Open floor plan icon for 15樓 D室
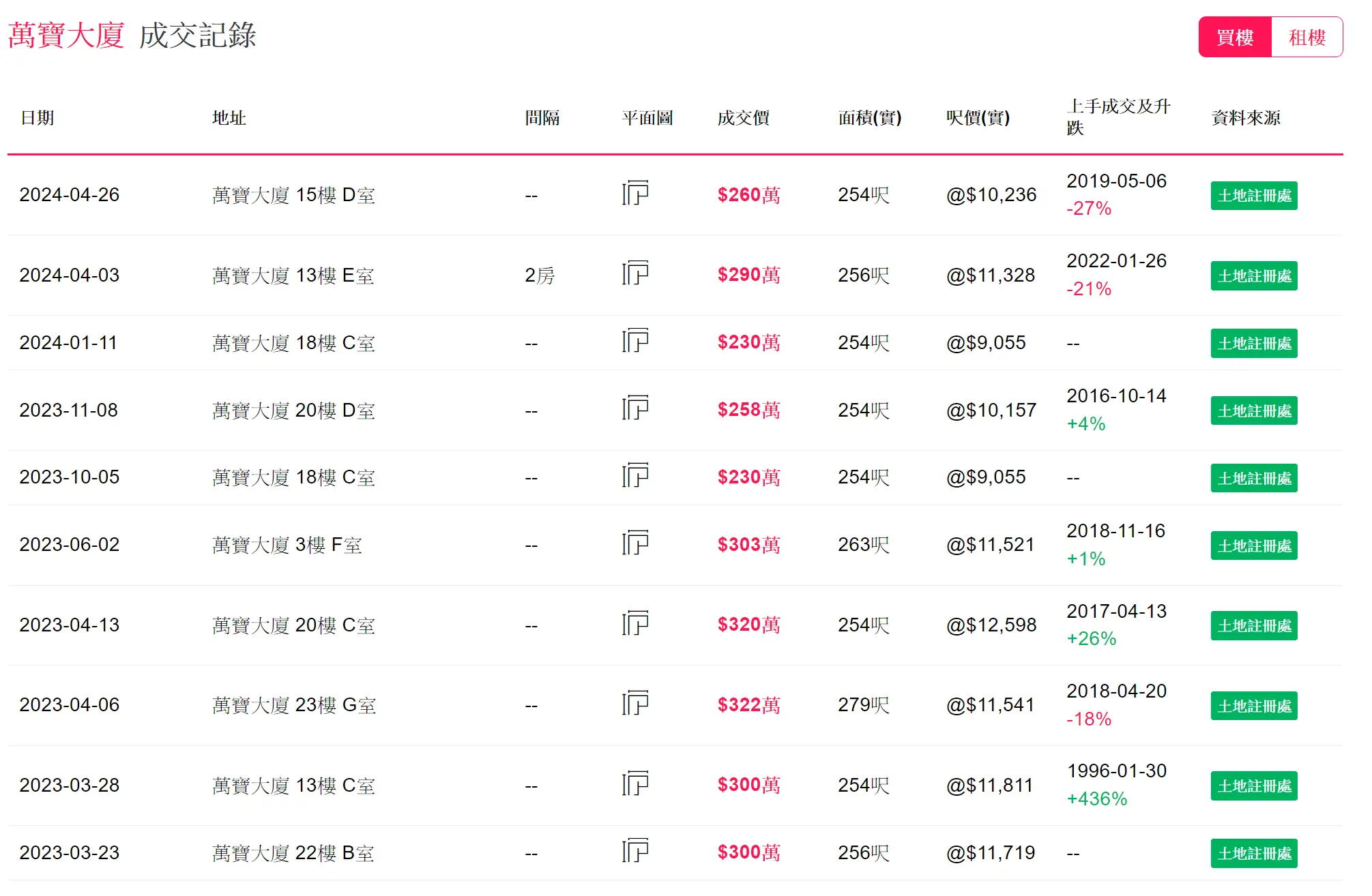 coord(635,194)
